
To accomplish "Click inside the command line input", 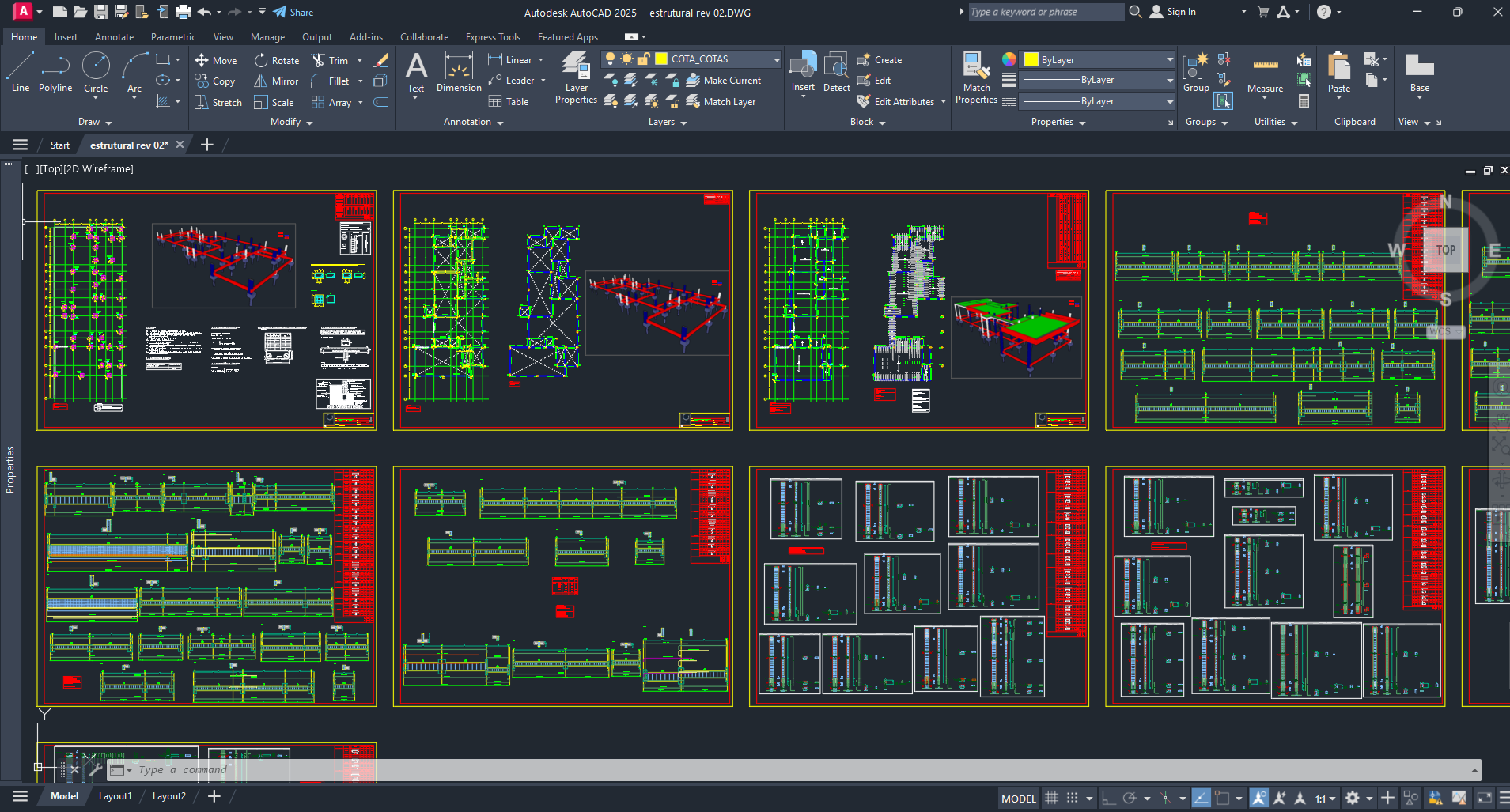I will (316, 769).
